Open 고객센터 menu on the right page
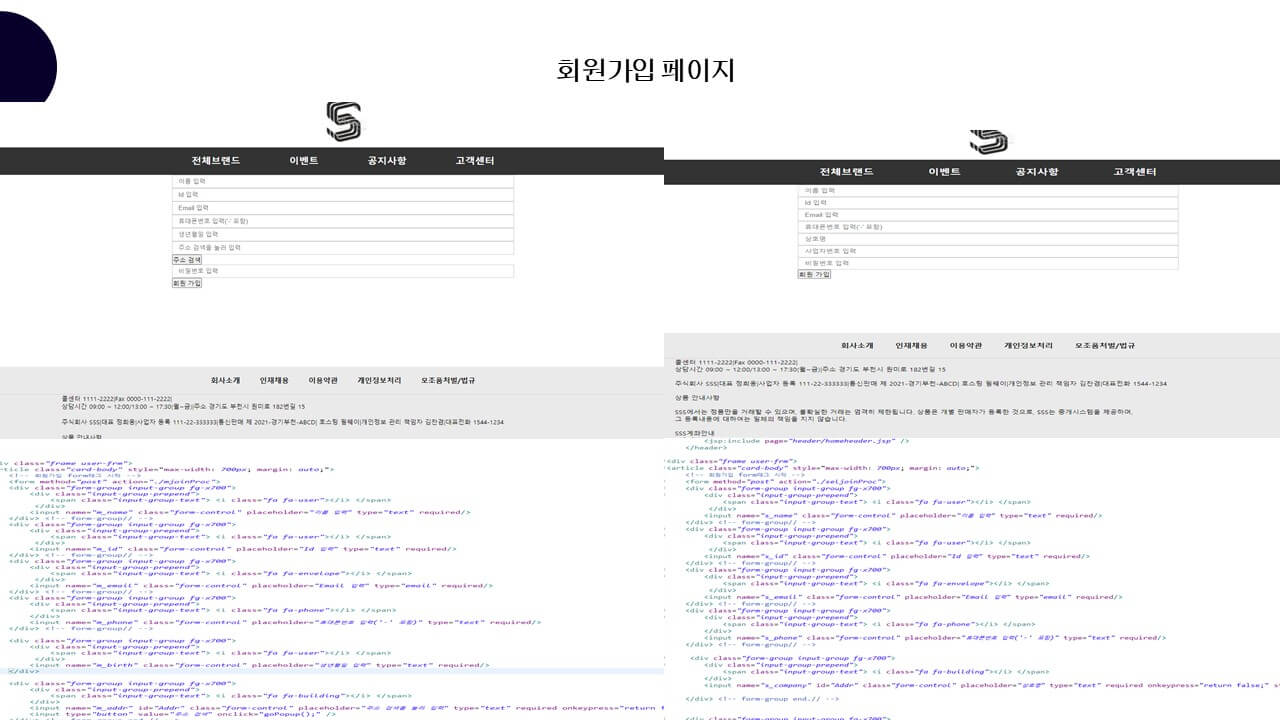Screen dimensions: 1280x720 click(1135, 172)
